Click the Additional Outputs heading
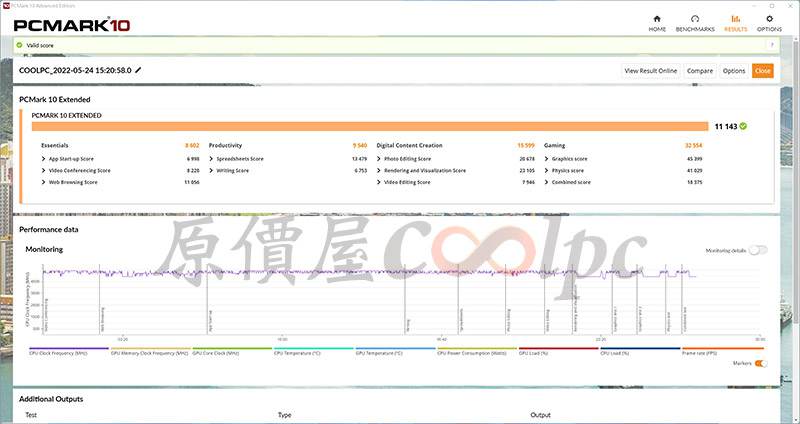 (51, 399)
